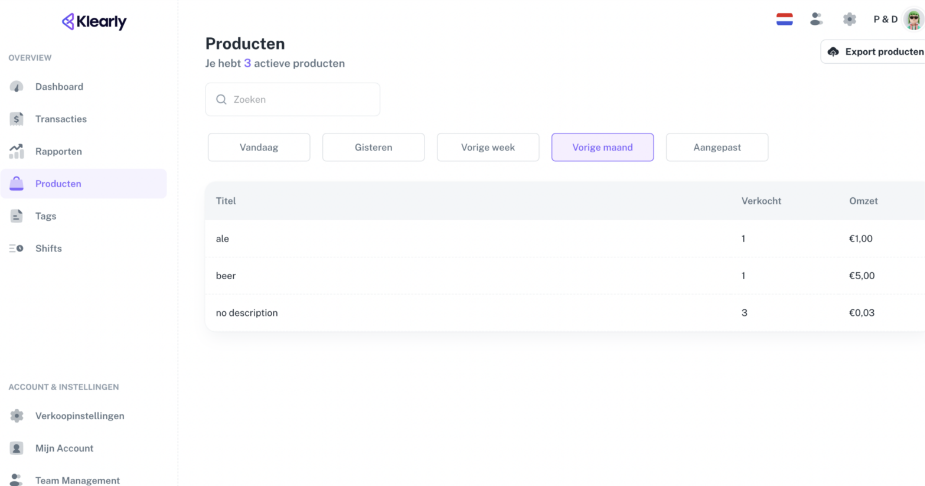Go to Verkoopinstellingen page
This screenshot has height=486, width=925.
[79, 416]
